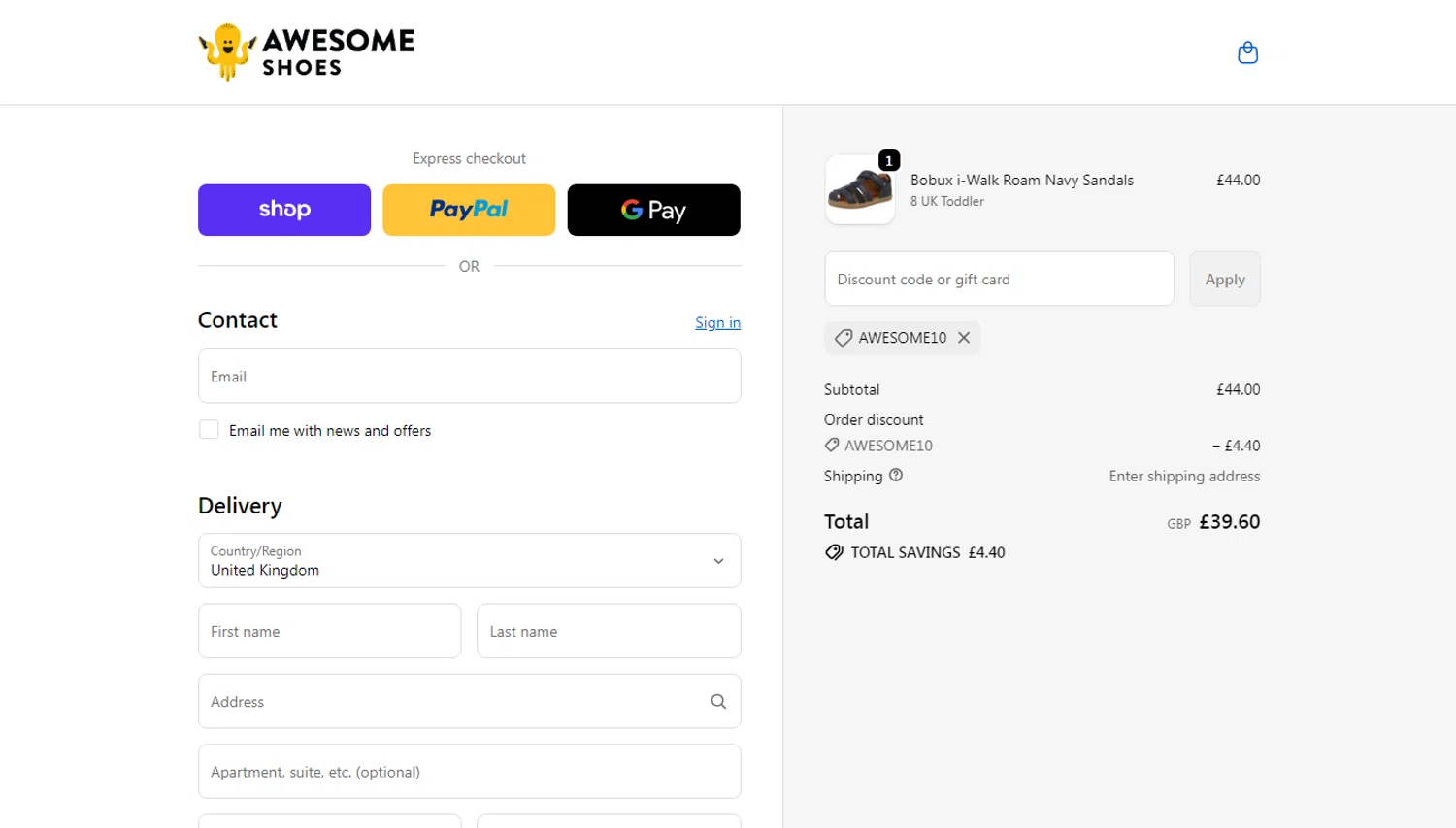
Task: Click the Total Savings tag icon
Action: click(x=834, y=552)
